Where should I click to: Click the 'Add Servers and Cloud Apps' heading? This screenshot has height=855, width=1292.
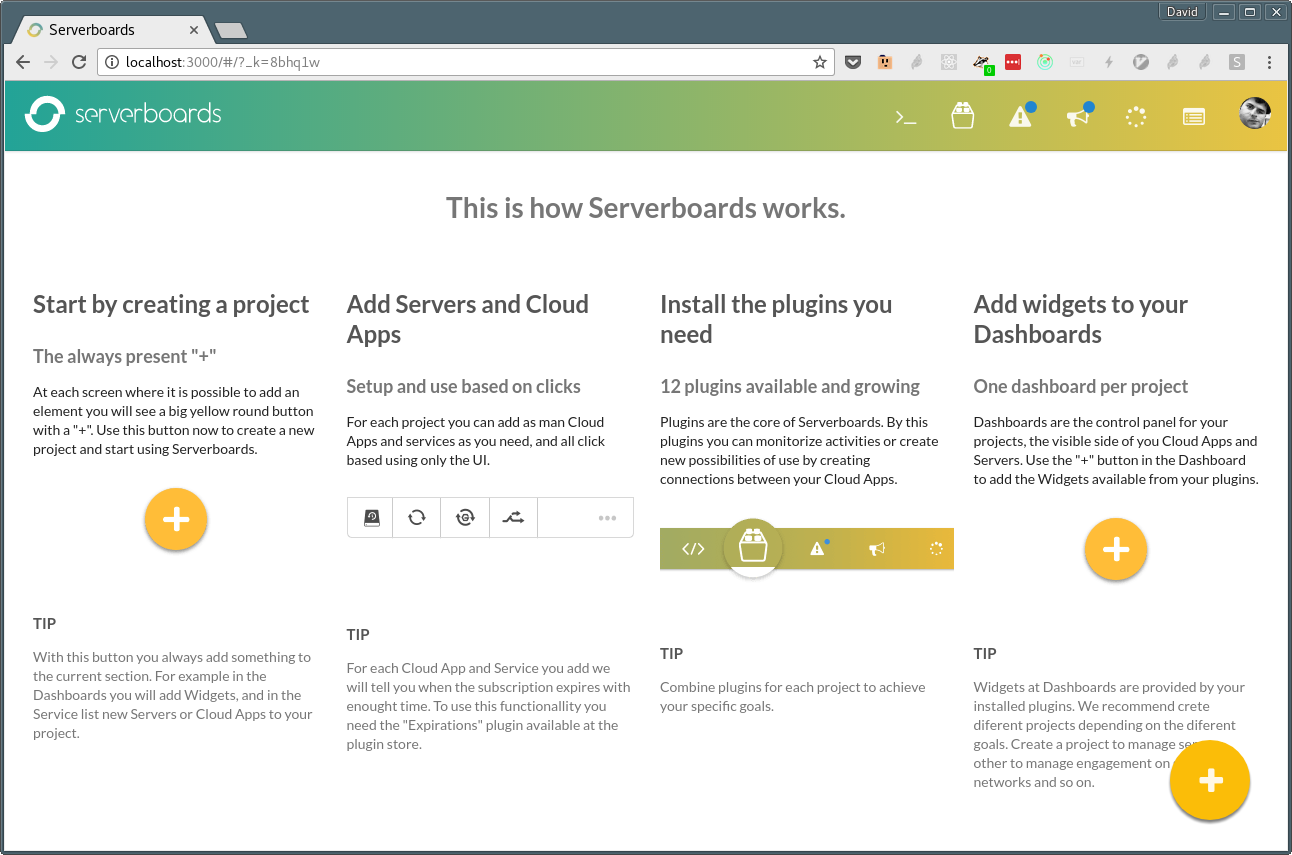click(468, 319)
